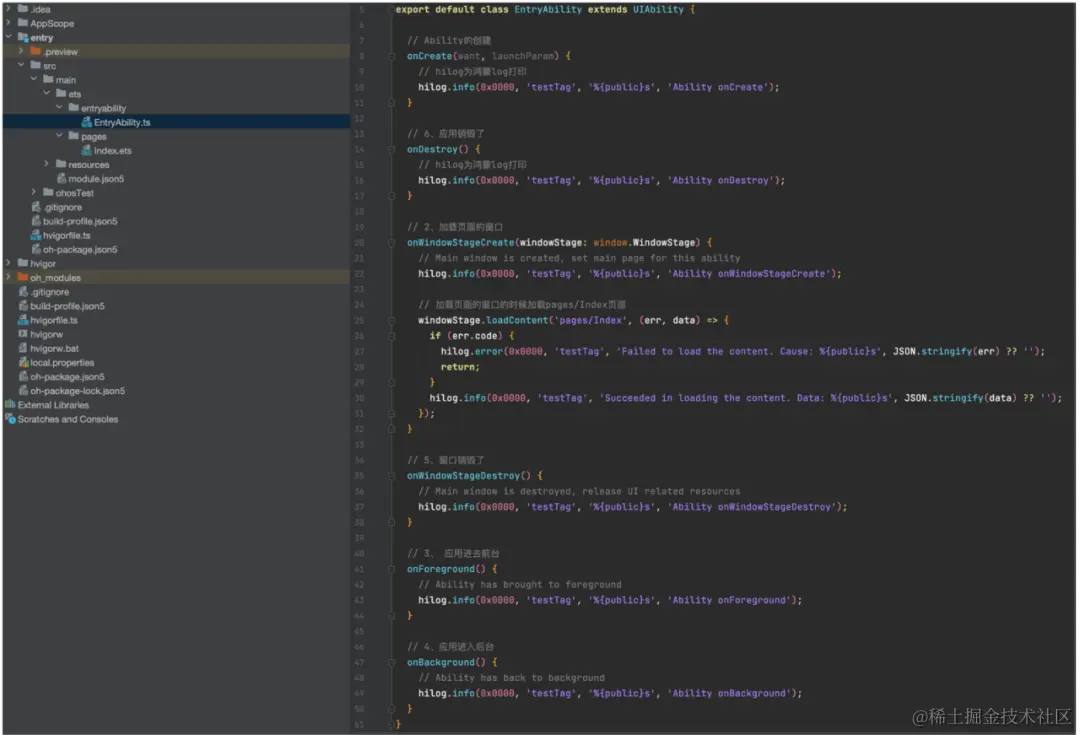Click the root .gitignore file icon

tap(23, 291)
